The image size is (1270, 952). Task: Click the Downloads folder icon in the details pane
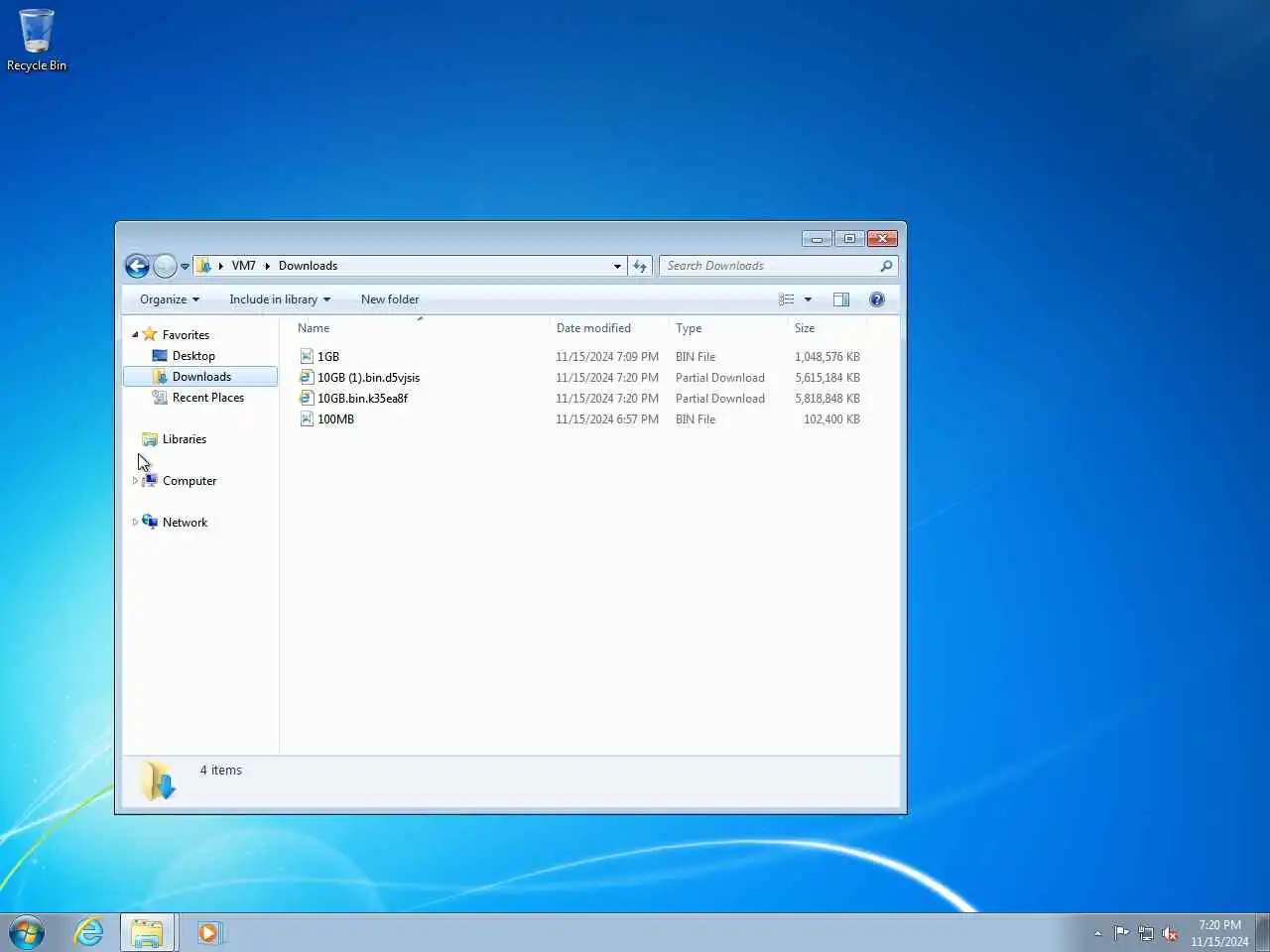click(x=159, y=781)
